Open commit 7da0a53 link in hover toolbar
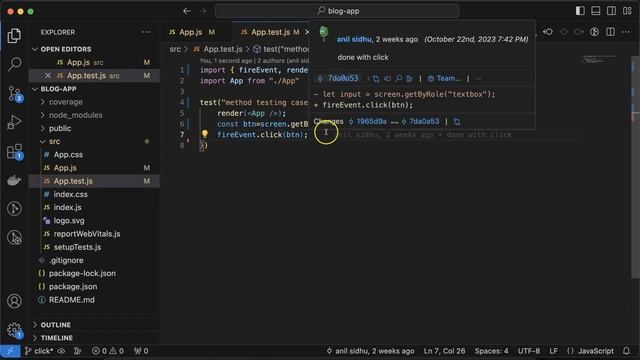Viewport: 640px width, 360px height. [339, 78]
